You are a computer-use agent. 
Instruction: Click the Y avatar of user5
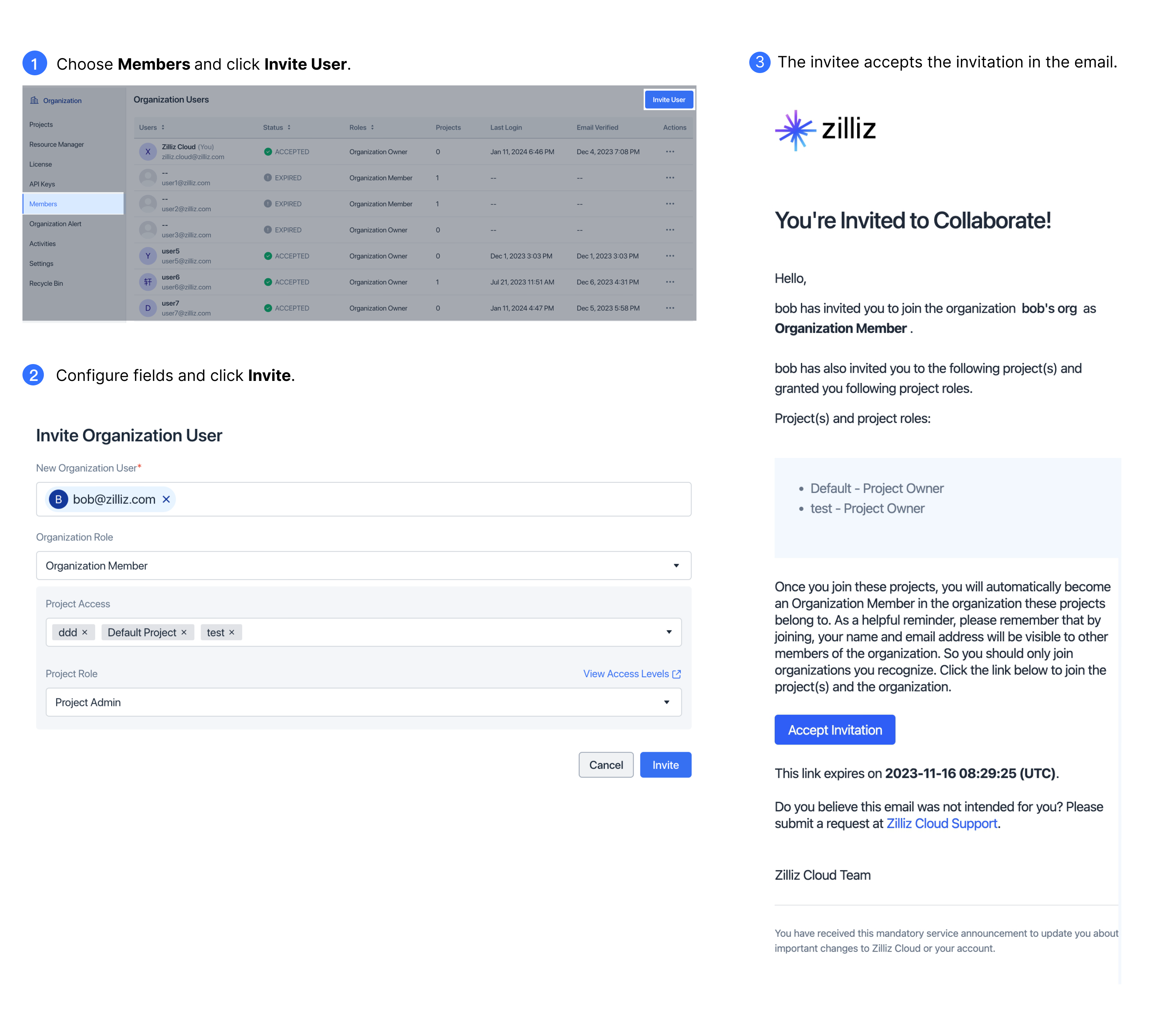point(148,256)
